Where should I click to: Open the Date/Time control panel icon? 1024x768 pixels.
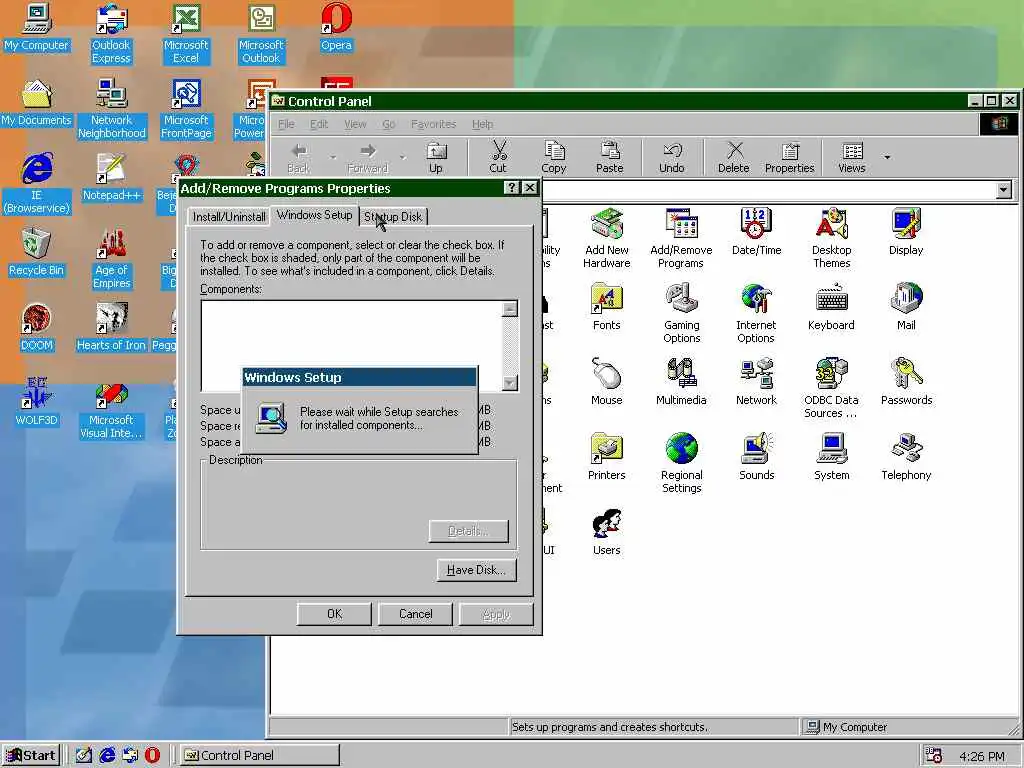click(756, 232)
